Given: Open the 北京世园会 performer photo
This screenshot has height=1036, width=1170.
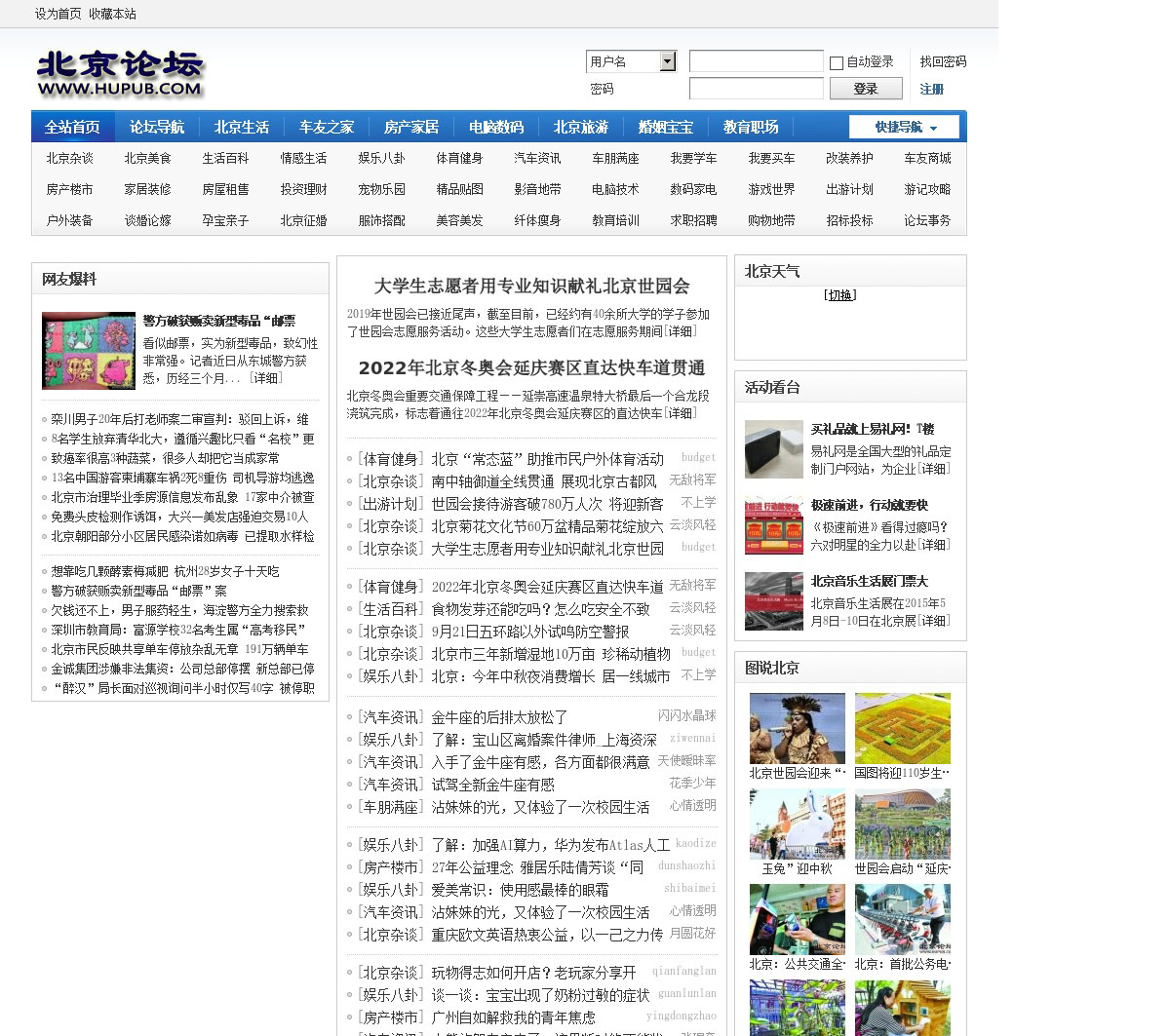Looking at the screenshot, I should (x=797, y=729).
